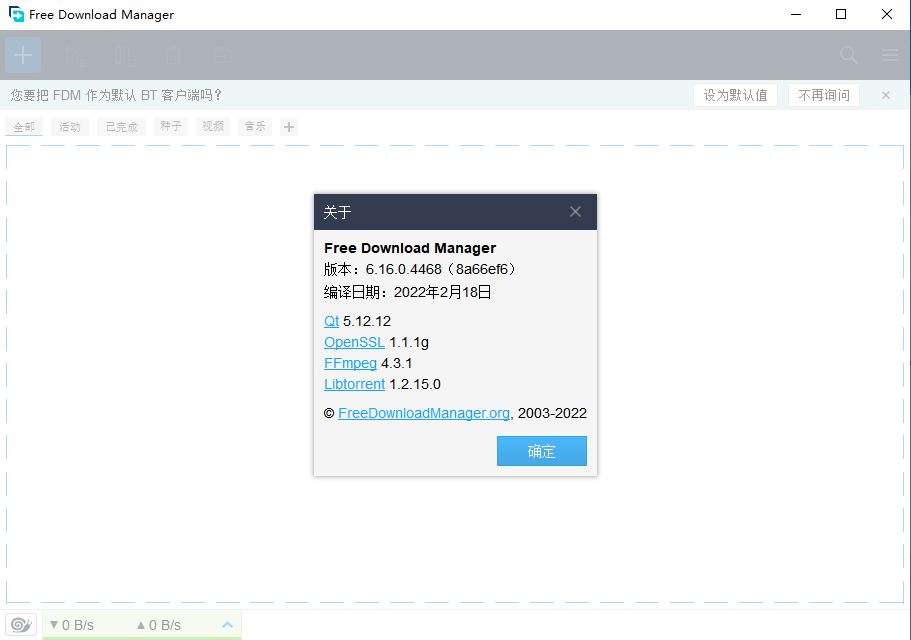
Task: Open the search magnifier icon
Action: point(849,55)
